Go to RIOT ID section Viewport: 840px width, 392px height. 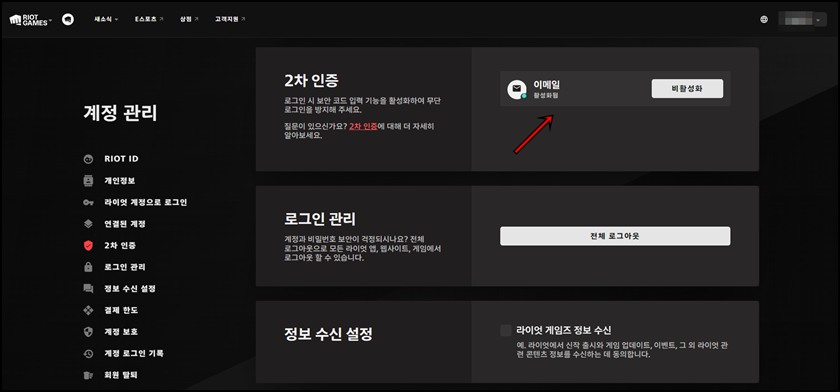(x=122, y=159)
